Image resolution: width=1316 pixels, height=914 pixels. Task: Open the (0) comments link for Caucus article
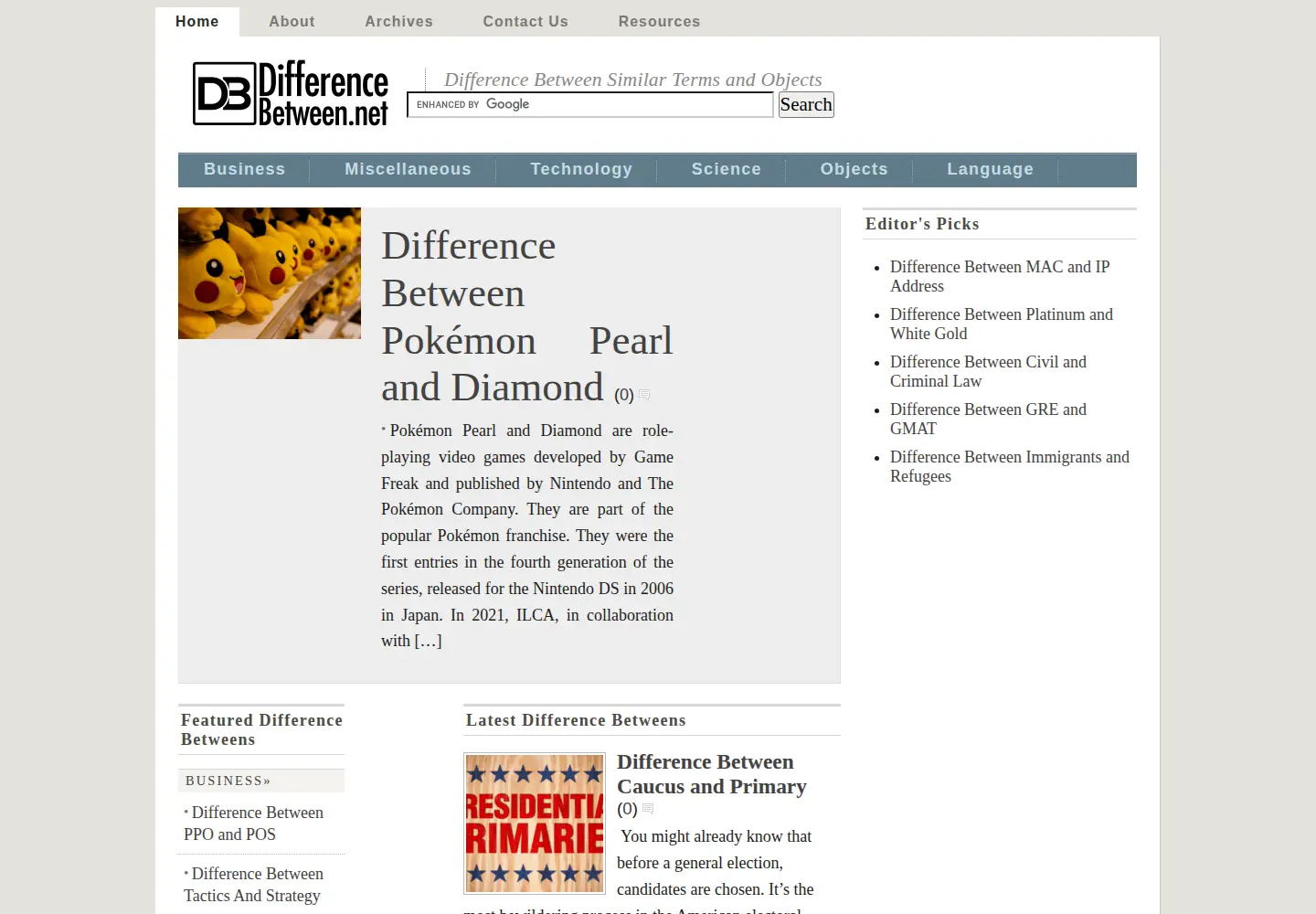[627, 809]
